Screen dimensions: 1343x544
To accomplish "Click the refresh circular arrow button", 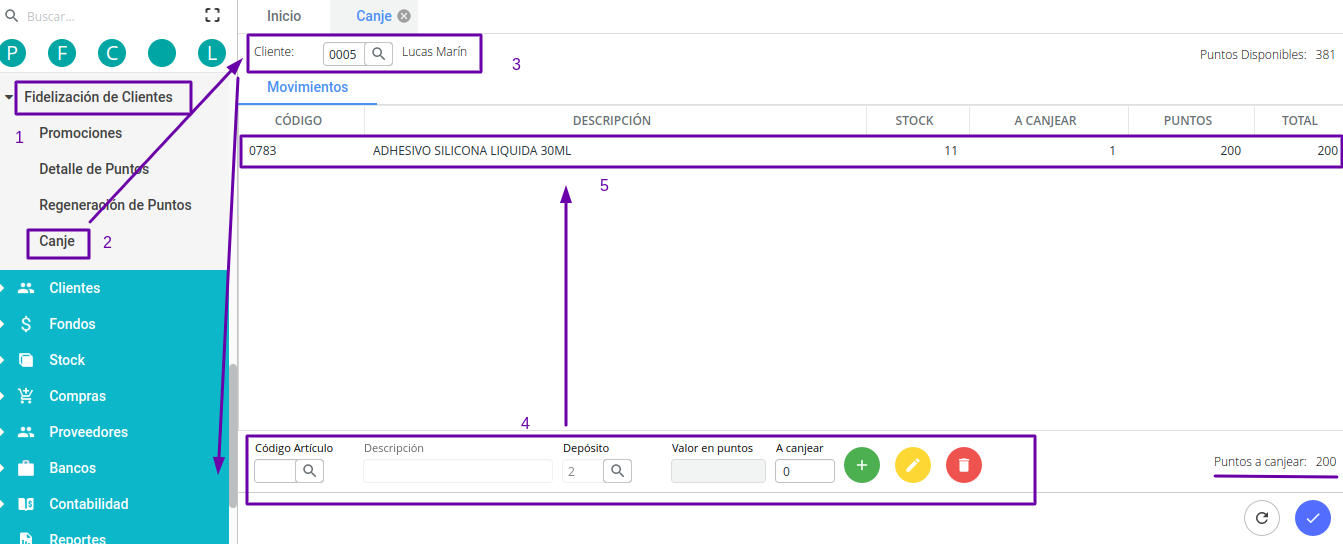I will coord(1262,518).
